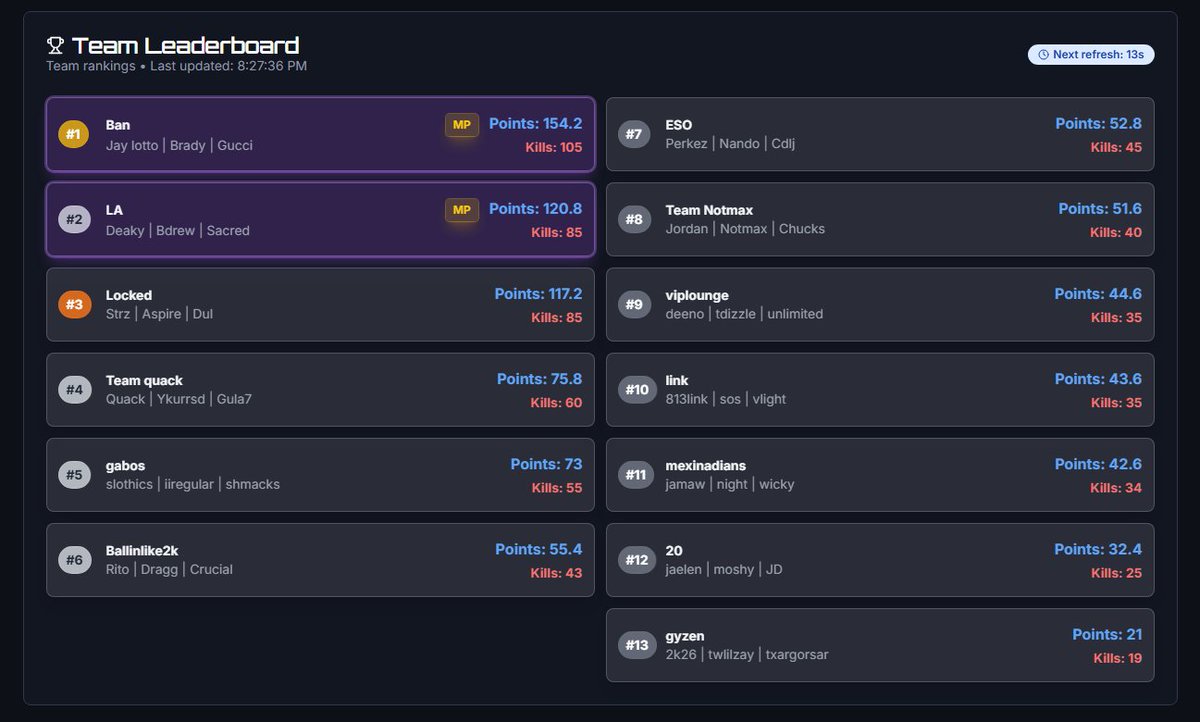Select team name LA
1200x722 pixels.
tap(114, 210)
